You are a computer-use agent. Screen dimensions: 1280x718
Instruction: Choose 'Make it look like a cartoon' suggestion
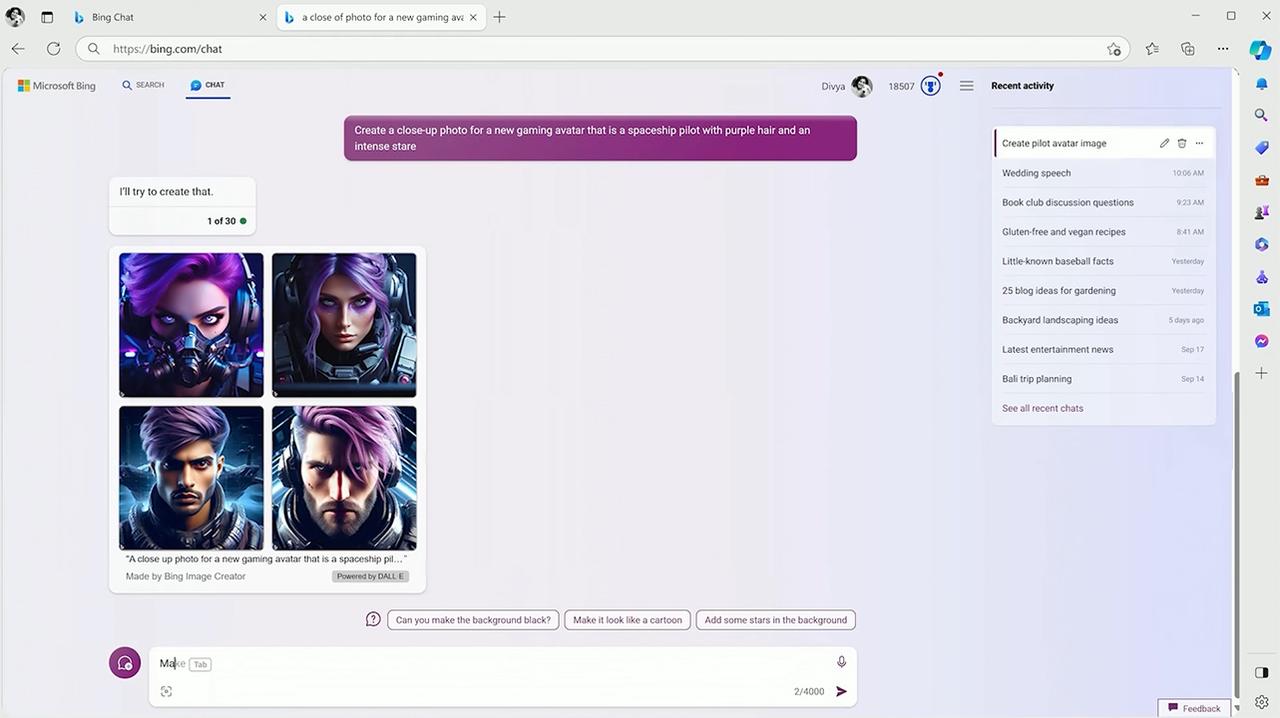(627, 620)
